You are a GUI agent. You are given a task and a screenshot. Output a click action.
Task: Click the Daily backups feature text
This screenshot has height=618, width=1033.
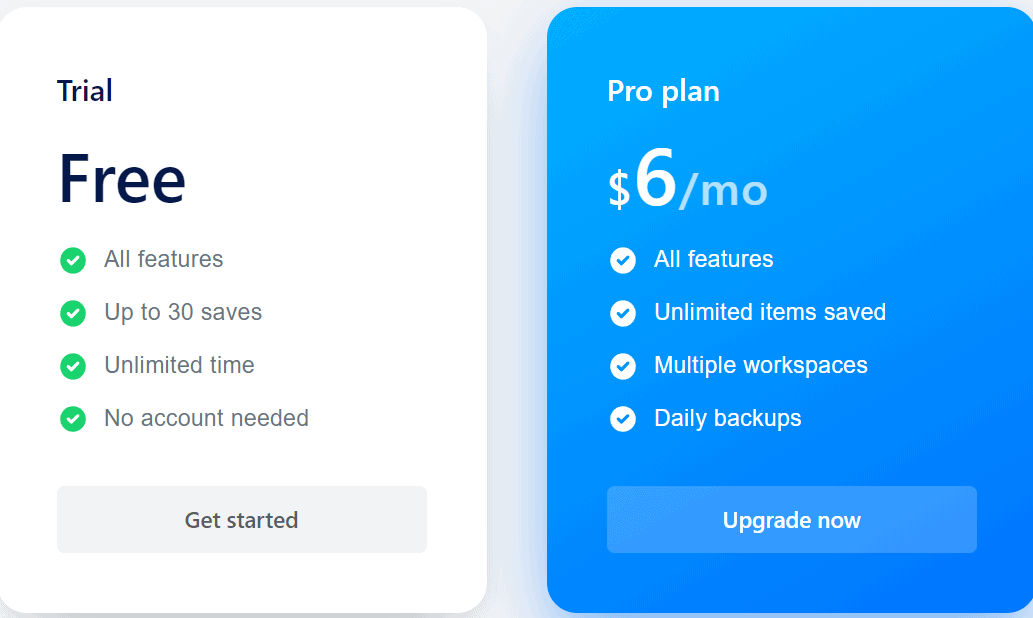click(727, 419)
